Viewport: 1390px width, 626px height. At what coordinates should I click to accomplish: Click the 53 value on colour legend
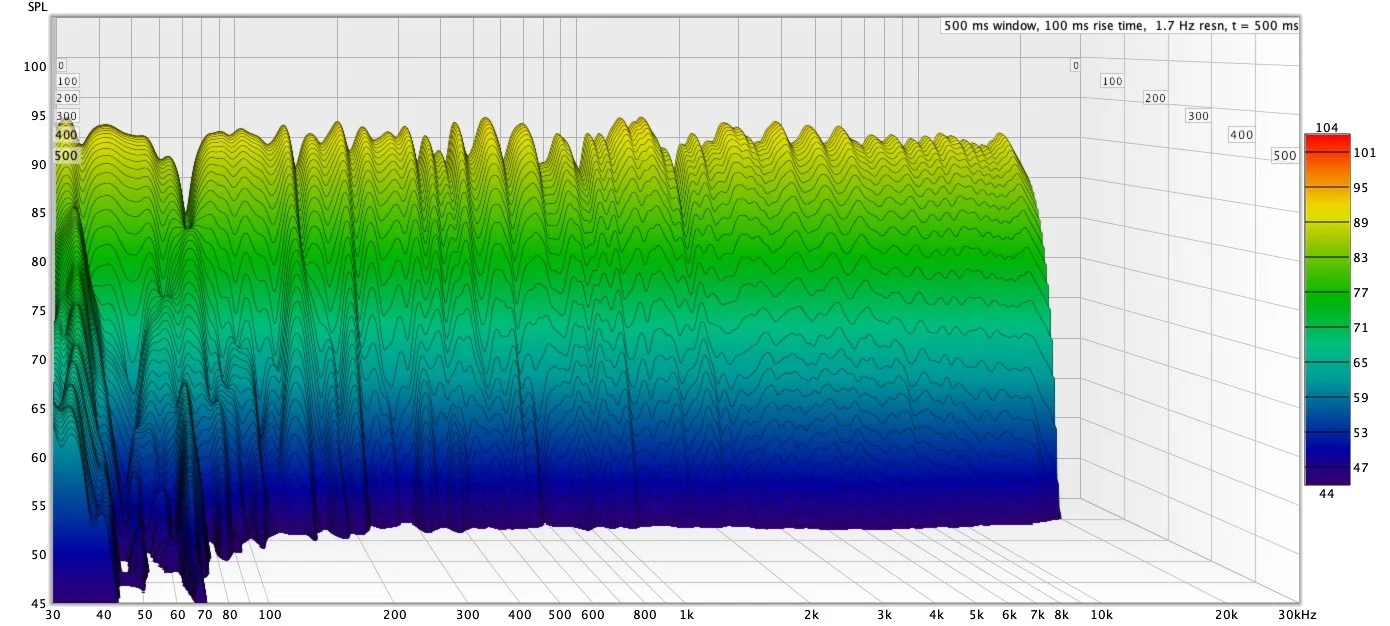pos(1361,432)
